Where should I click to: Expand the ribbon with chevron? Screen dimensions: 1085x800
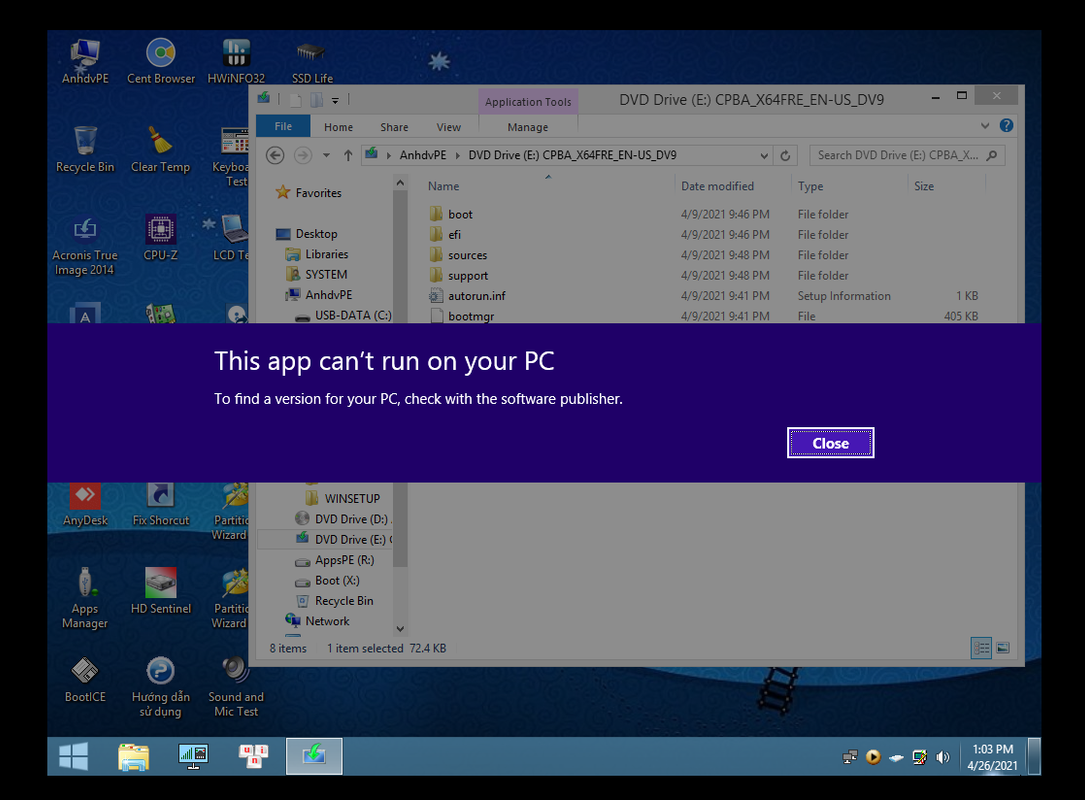tap(985, 126)
